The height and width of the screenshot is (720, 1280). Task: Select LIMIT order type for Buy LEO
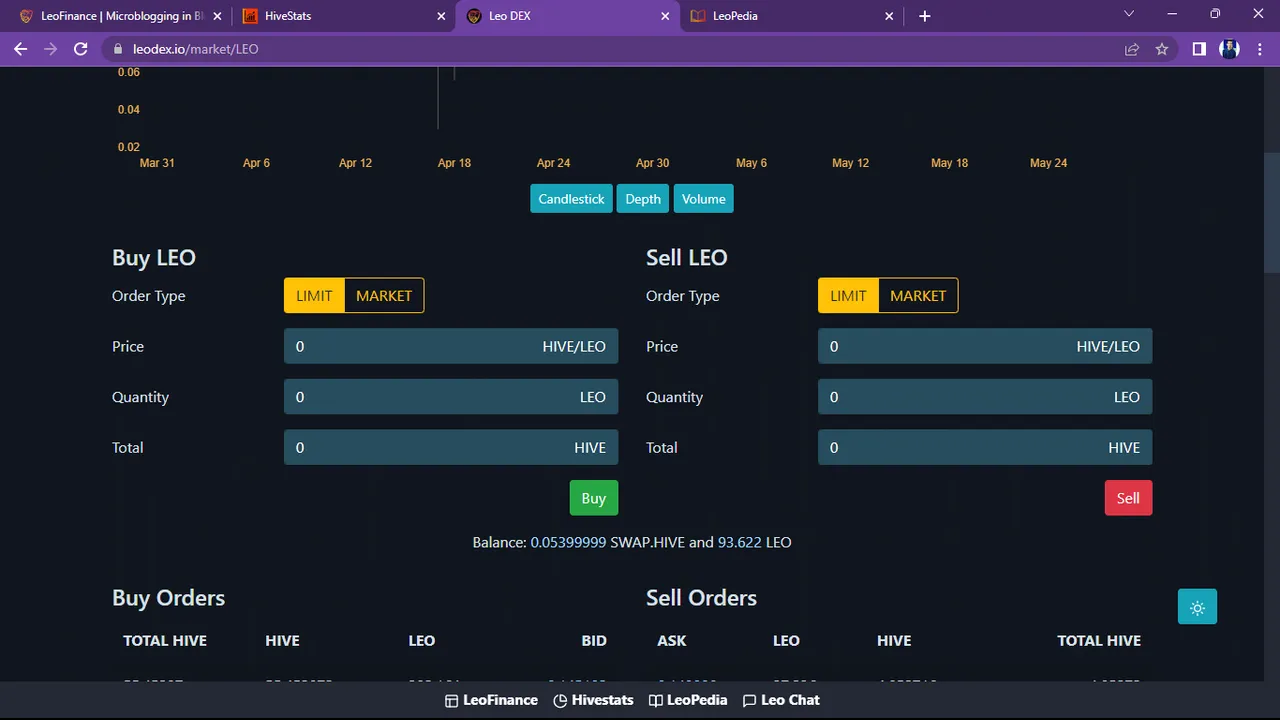click(x=314, y=296)
